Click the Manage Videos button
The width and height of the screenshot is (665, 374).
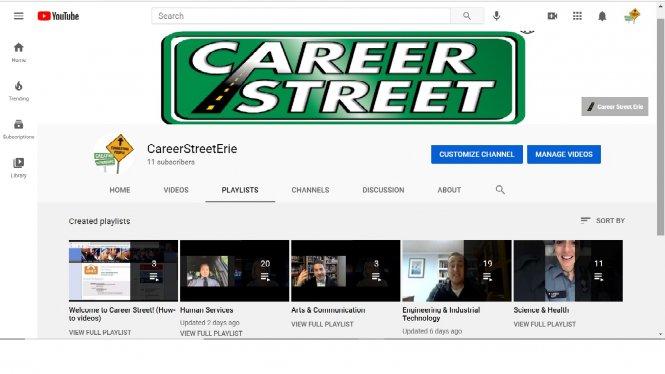(x=564, y=154)
